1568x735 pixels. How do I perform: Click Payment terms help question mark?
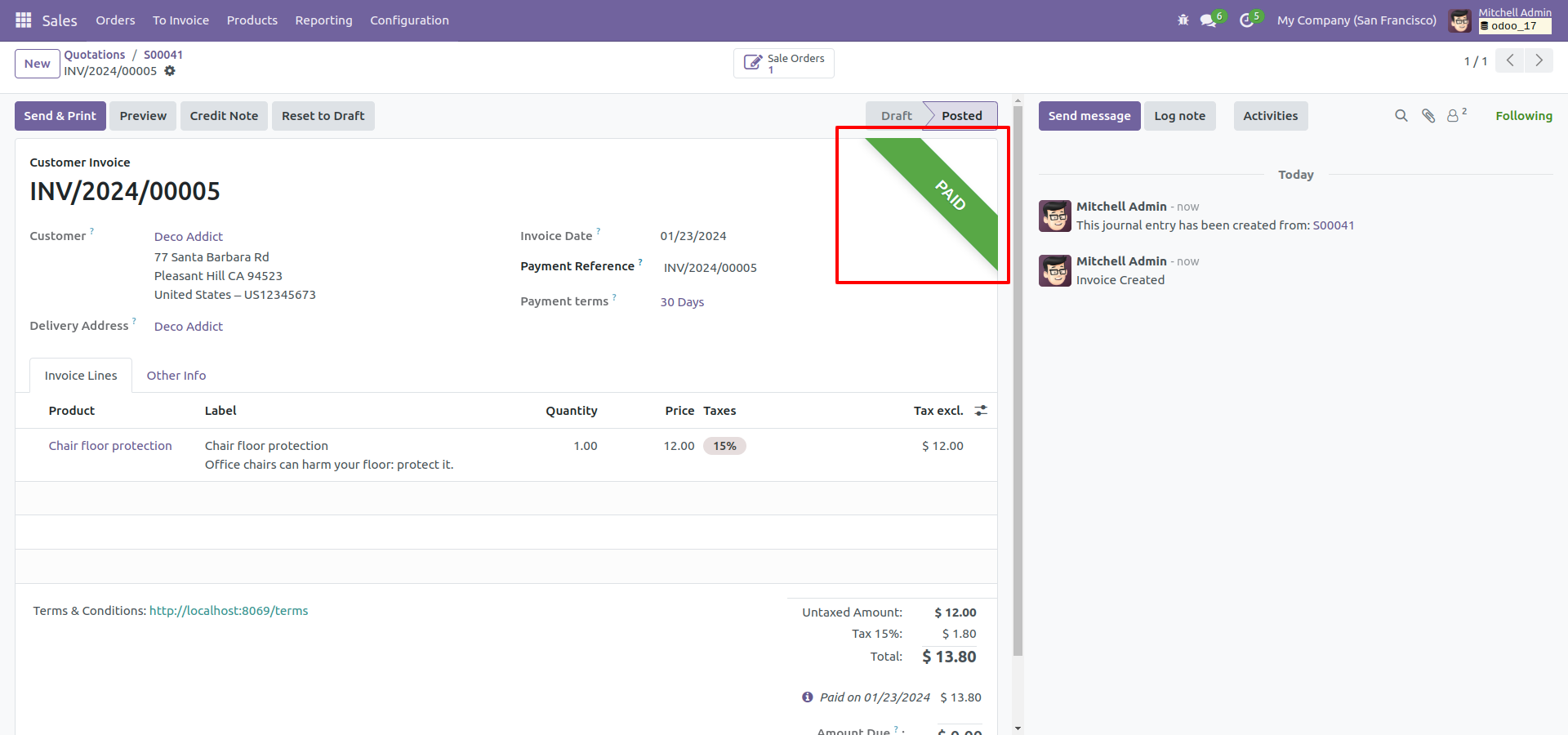point(614,296)
